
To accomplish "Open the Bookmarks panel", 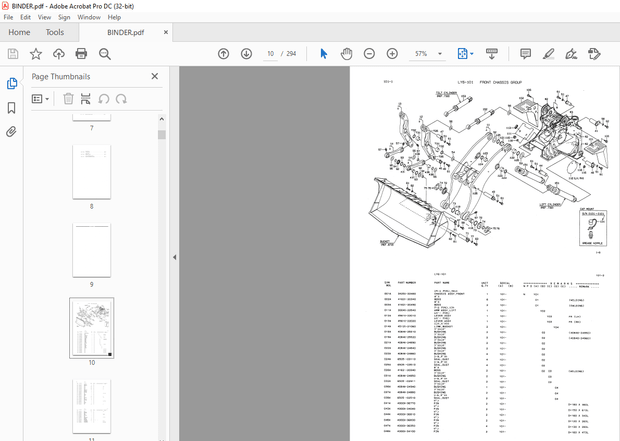I will click(11, 108).
